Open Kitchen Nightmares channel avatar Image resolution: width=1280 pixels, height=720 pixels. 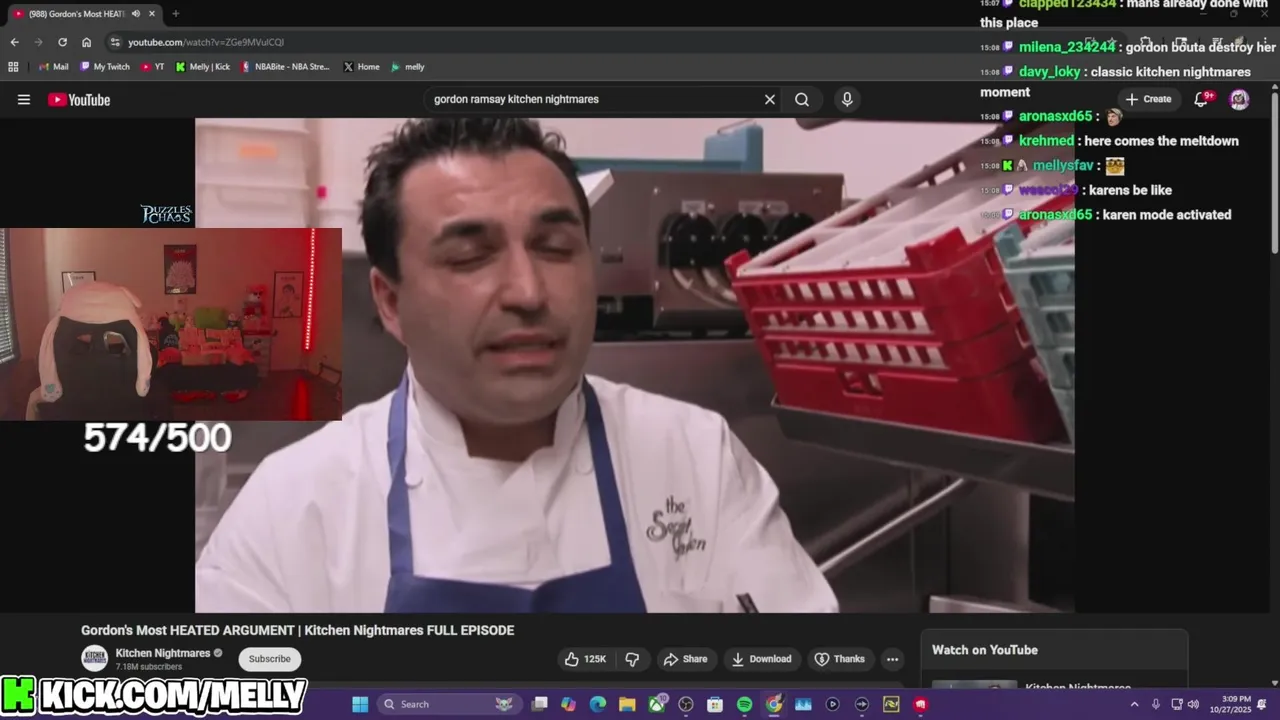pyautogui.click(x=95, y=659)
